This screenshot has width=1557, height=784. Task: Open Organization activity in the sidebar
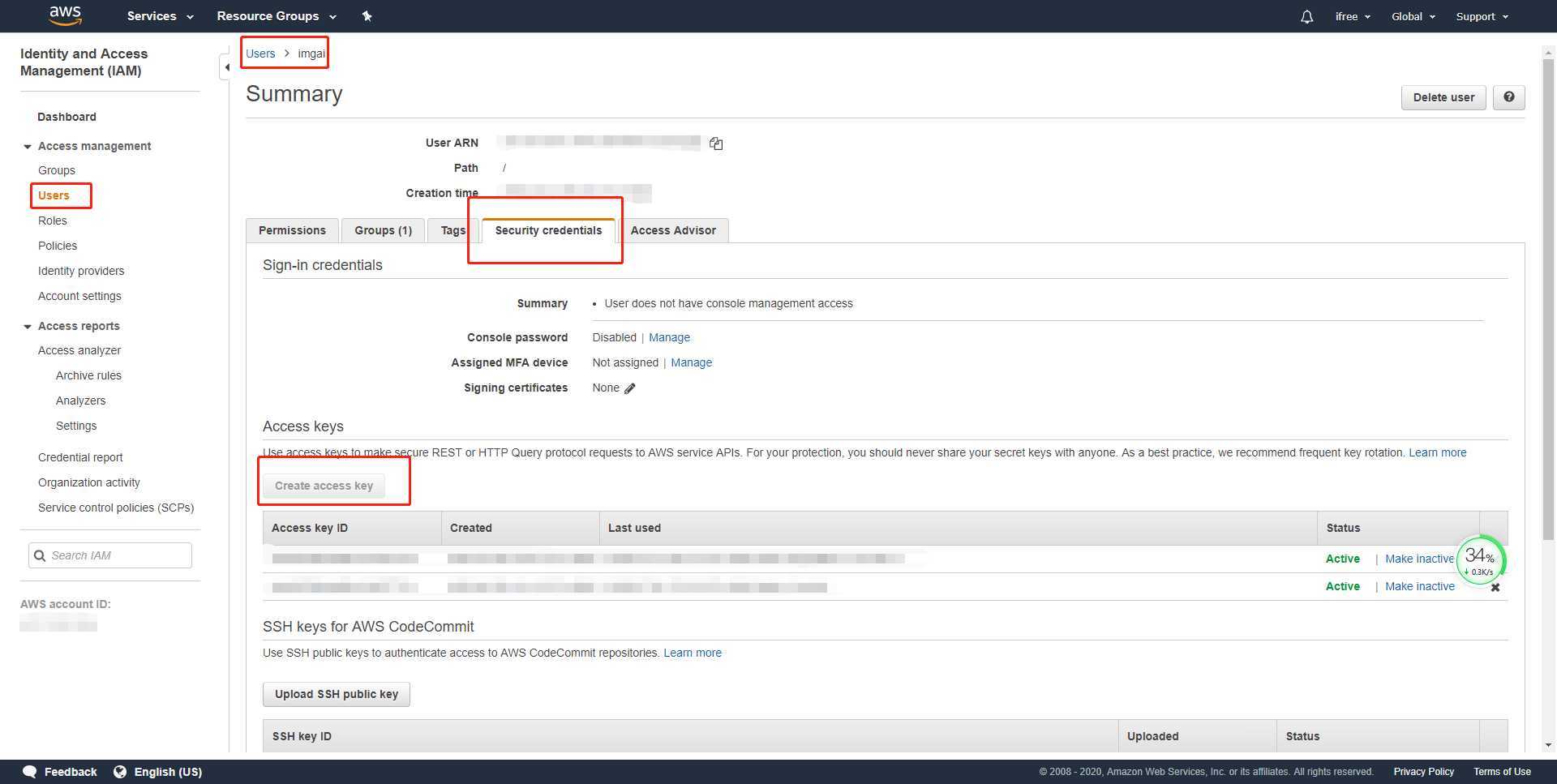[89, 482]
